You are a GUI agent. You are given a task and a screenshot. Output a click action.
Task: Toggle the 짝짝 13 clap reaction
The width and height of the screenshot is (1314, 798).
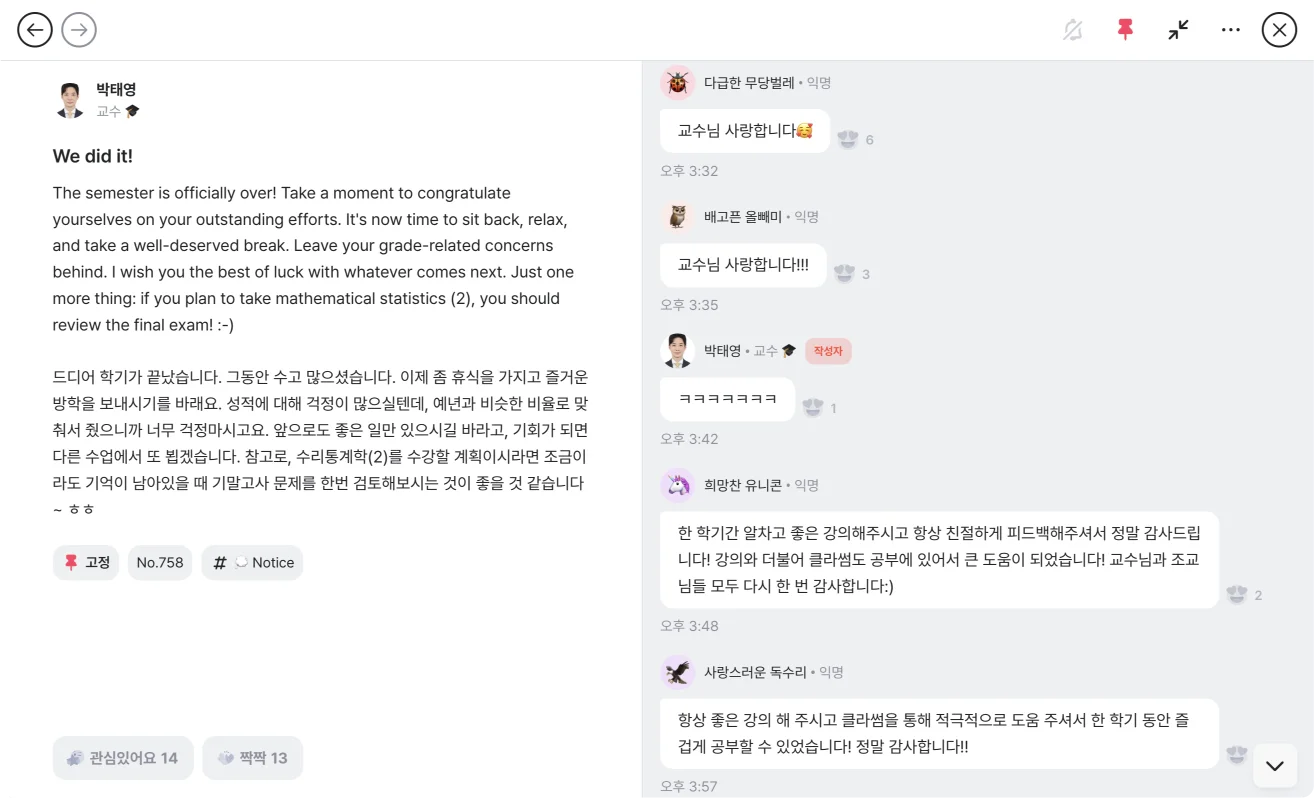coord(253,757)
